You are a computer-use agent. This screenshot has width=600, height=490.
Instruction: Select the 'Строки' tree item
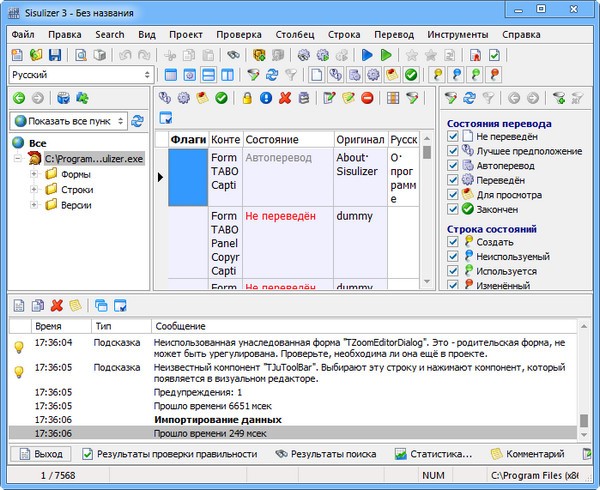[78, 189]
